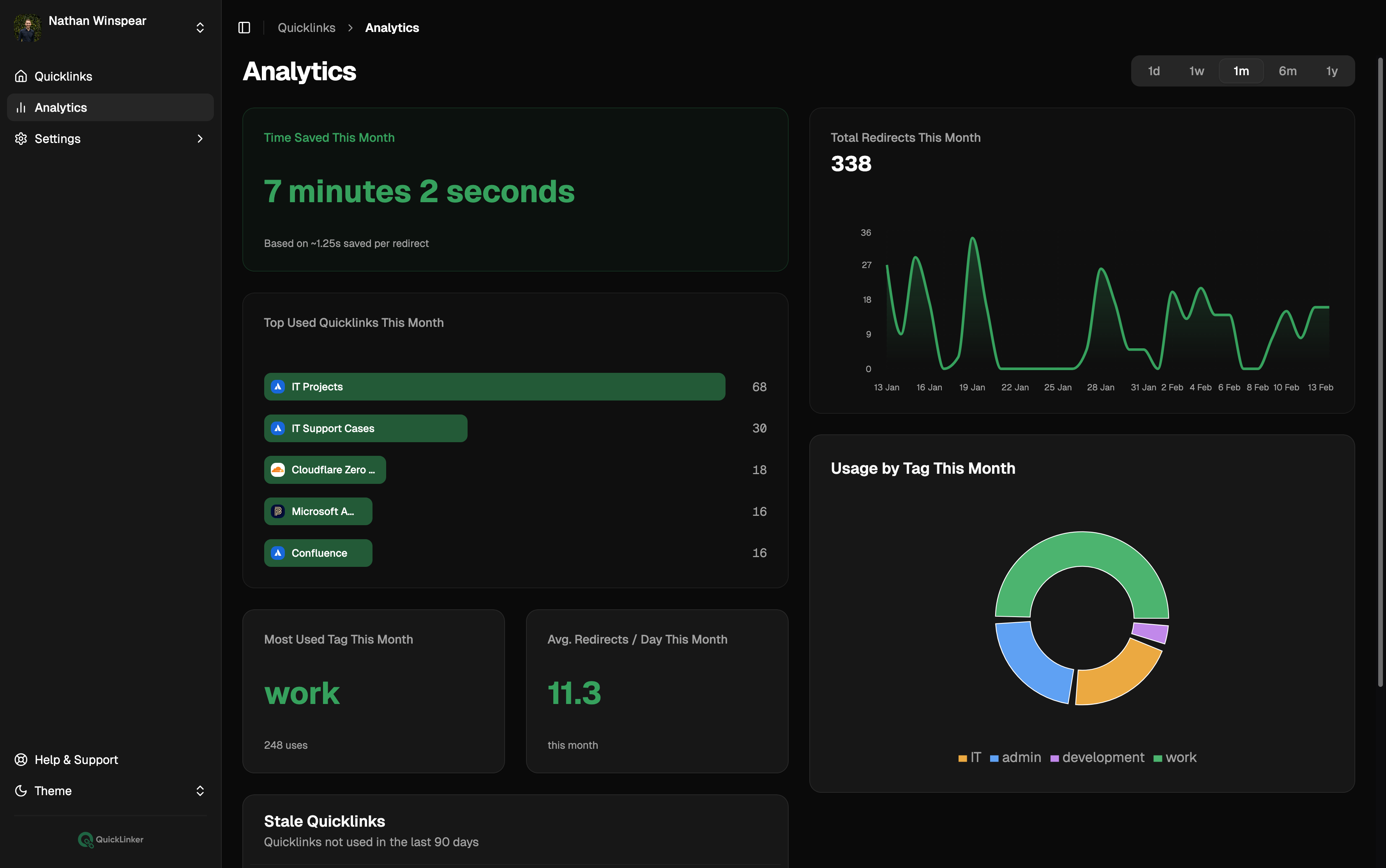Click the Quicklinks home icon
This screenshot has width=1386, height=868.
[21, 76]
